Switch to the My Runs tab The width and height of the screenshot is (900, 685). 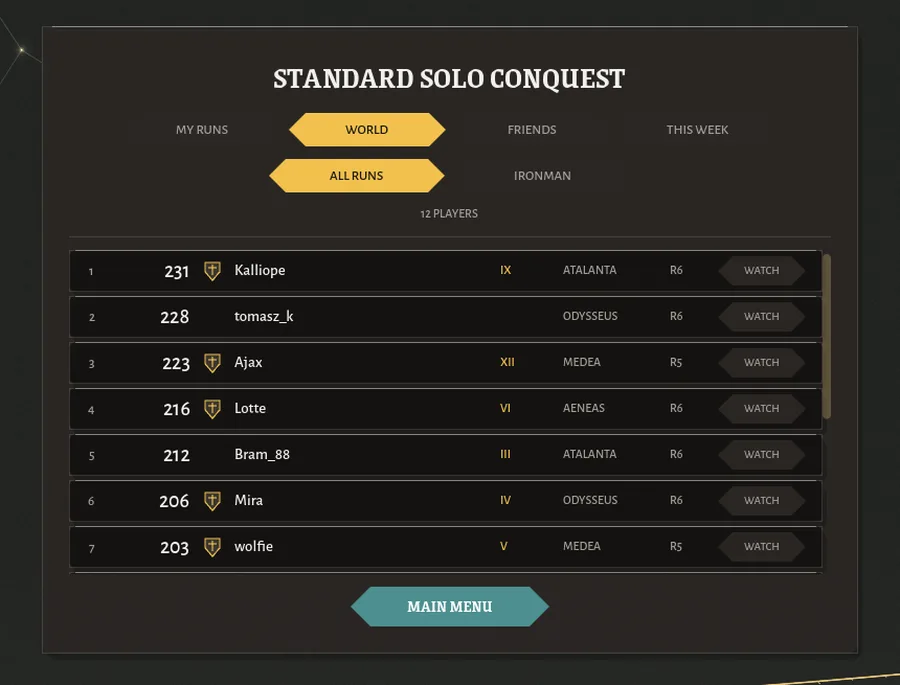coord(202,130)
